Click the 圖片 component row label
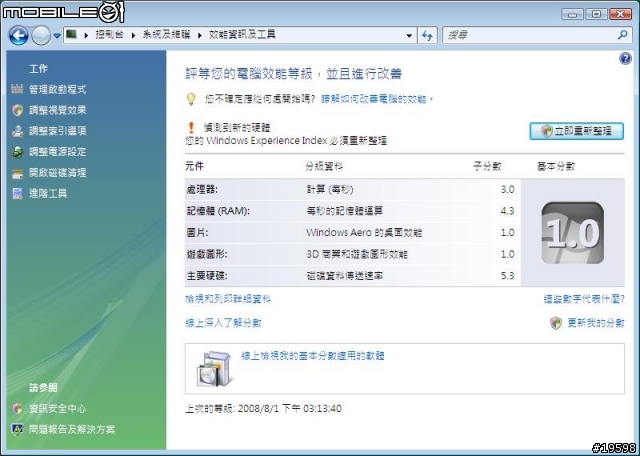The width and height of the screenshot is (640, 456). (x=197, y=233)
